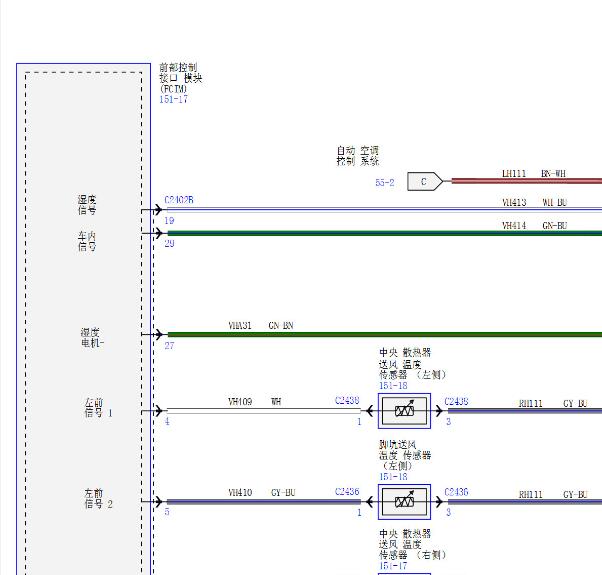The image size is (602, 575).
Task: Select pin number 27 at the FCIM
Action: tap(169, 345)
